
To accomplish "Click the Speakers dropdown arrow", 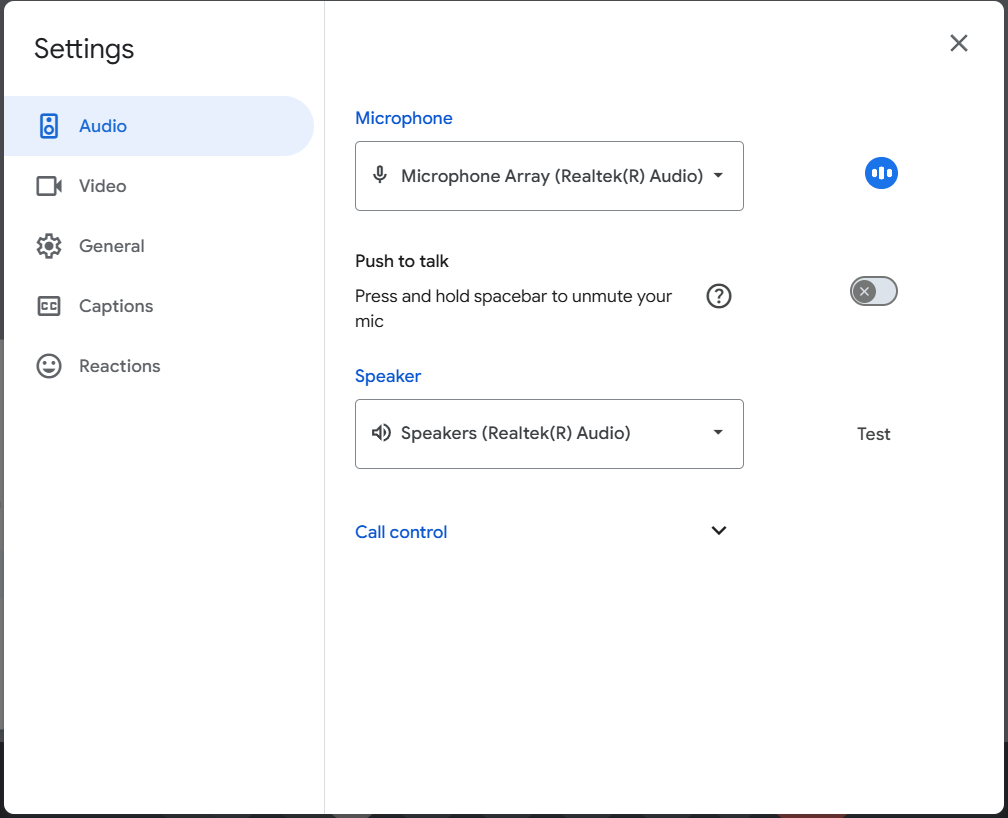I will click(x=717, y=433).
